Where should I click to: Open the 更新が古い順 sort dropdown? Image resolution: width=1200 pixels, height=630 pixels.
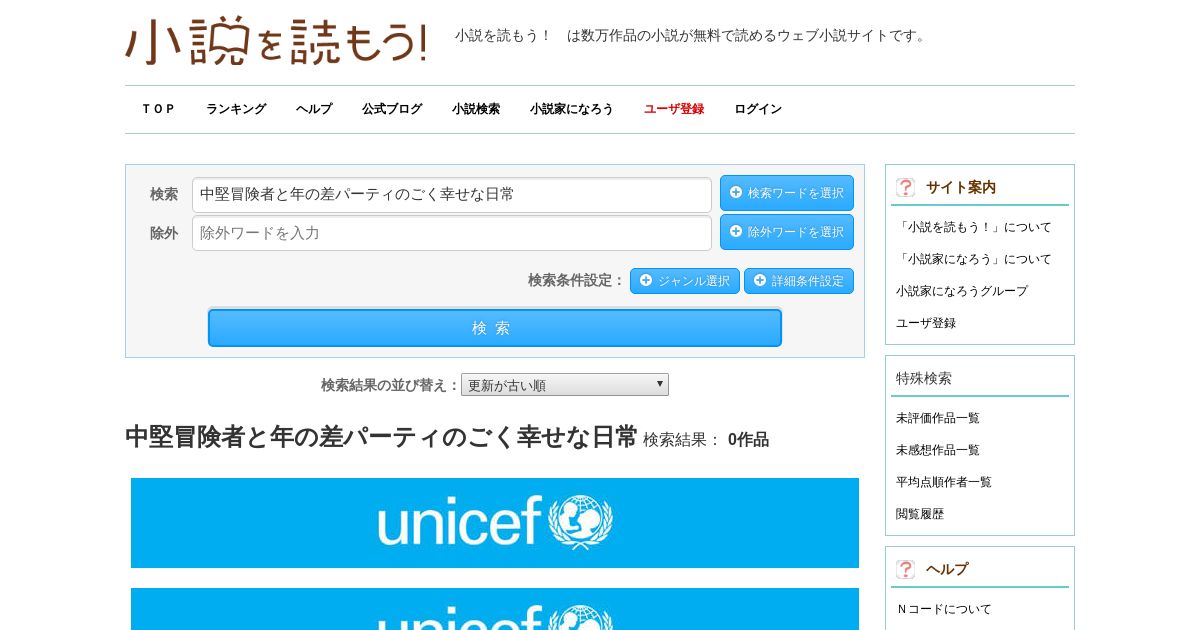tap(565, 385)
